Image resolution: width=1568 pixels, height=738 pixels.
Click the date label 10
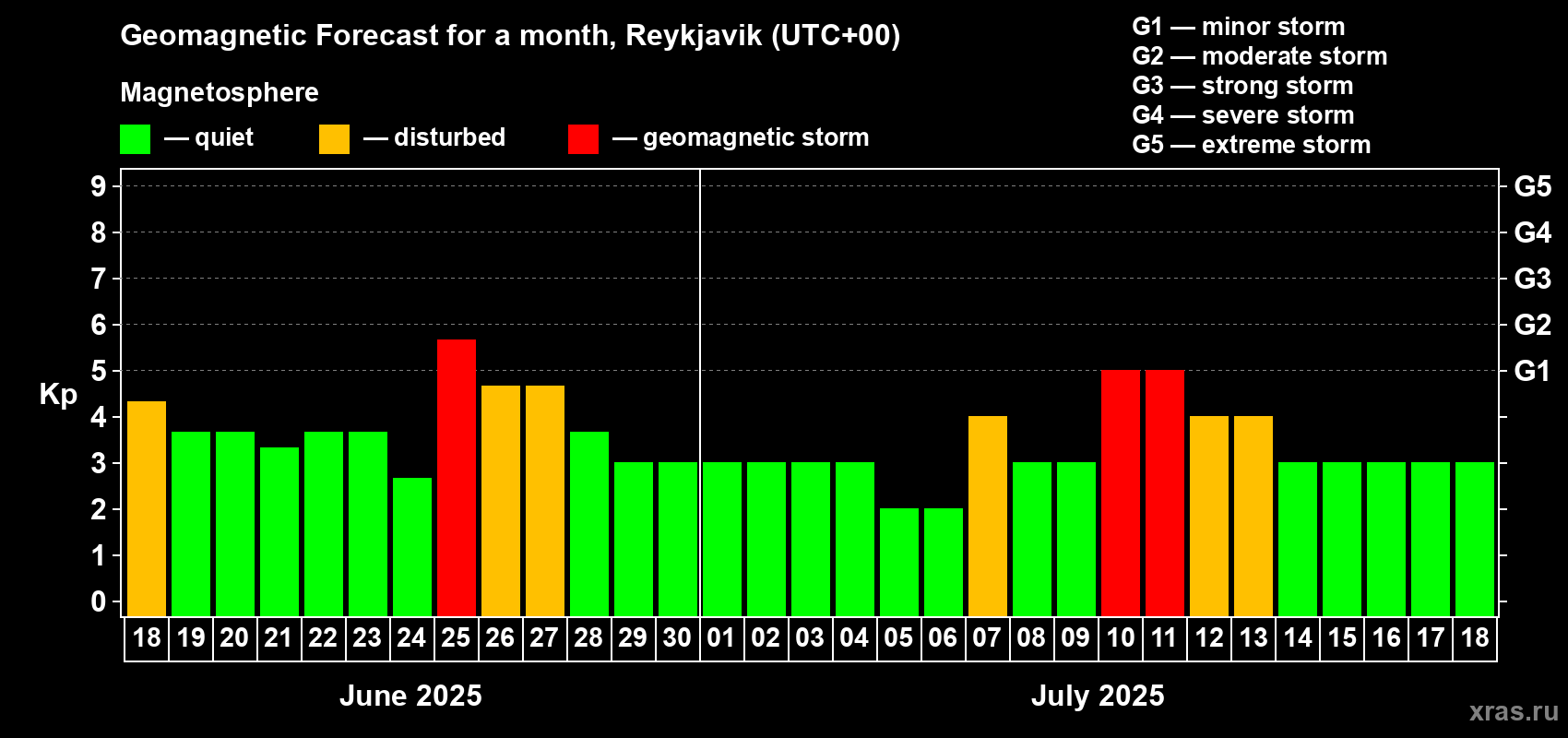tap(1121, 637)
